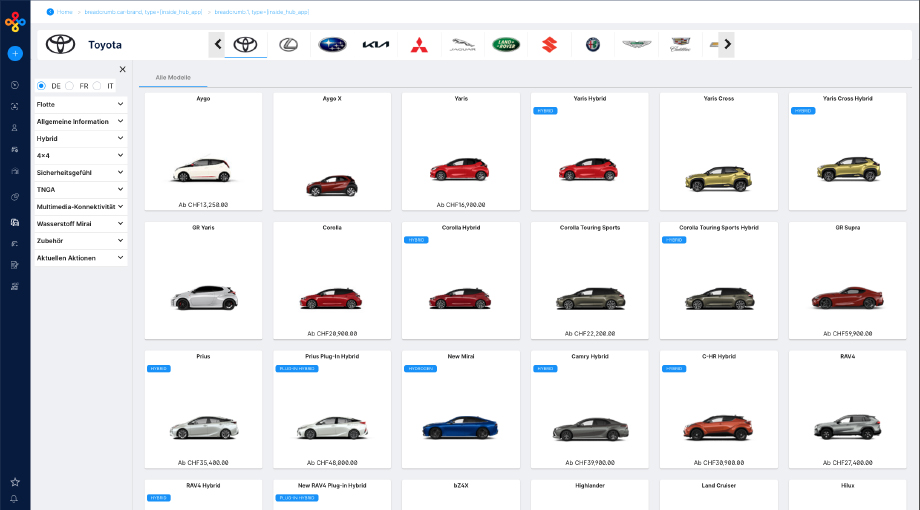
Task: Click the blue plus button in sidebar
Action: [x=15, y=53]
